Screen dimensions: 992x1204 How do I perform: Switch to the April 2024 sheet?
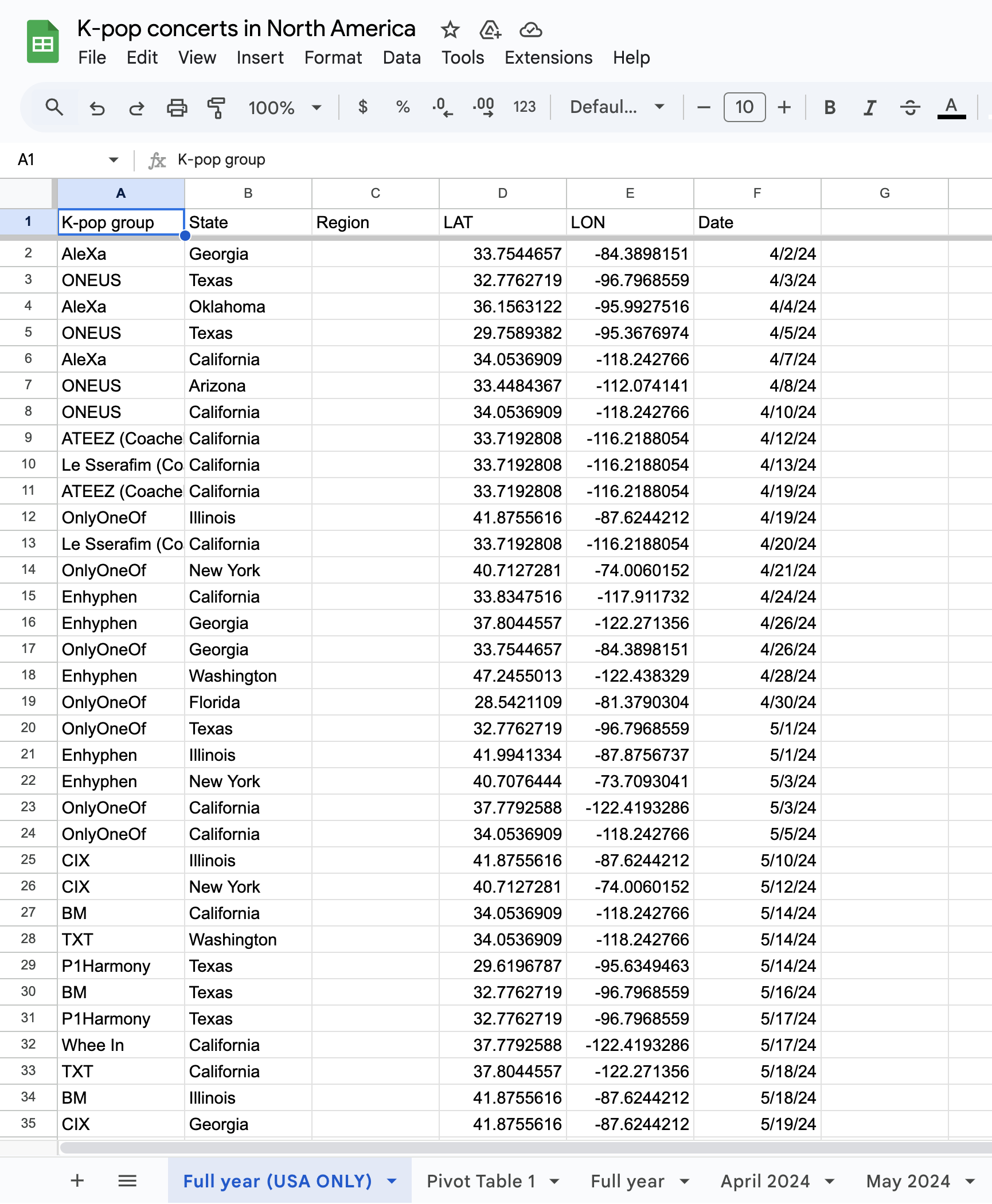point(765,1181)
